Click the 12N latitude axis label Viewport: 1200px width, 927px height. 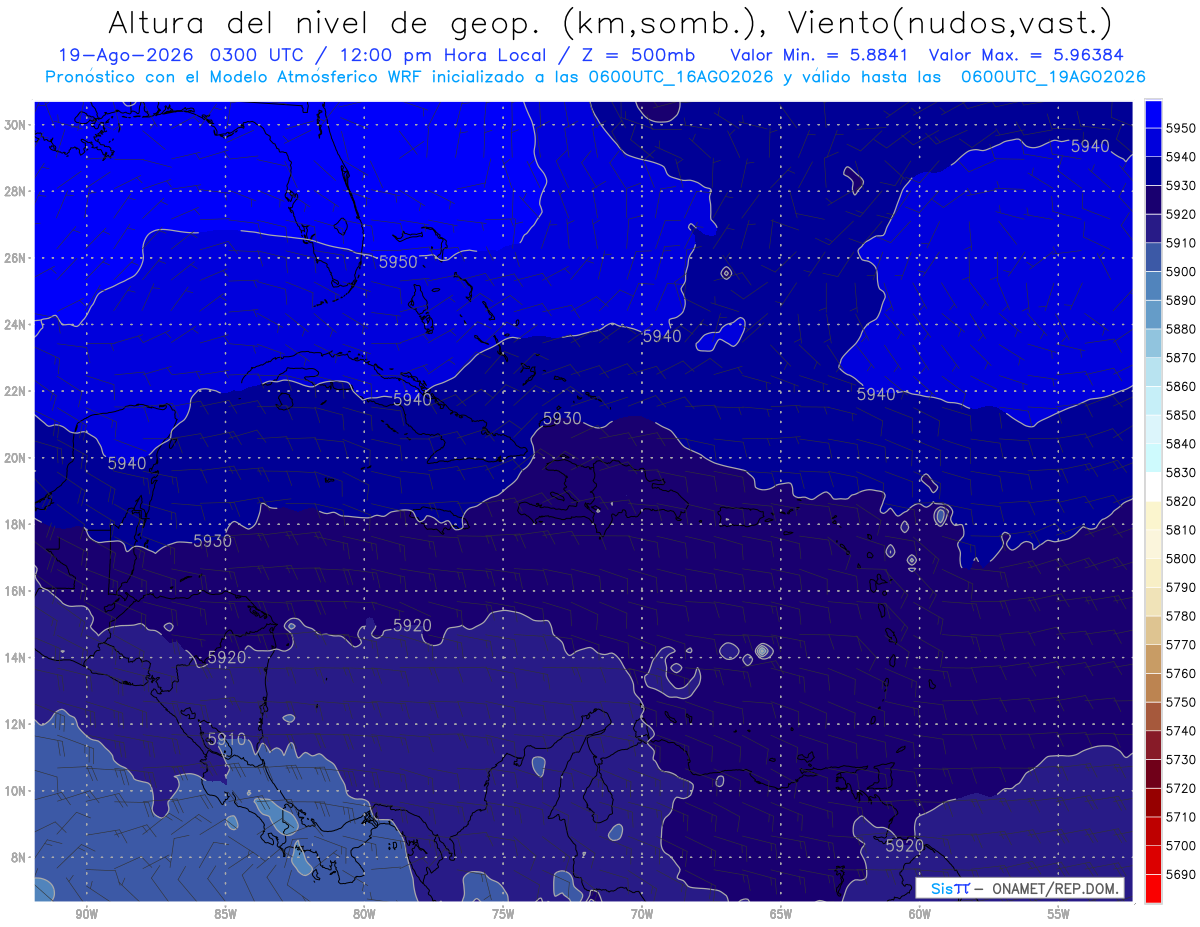click(x=14, y=724)
